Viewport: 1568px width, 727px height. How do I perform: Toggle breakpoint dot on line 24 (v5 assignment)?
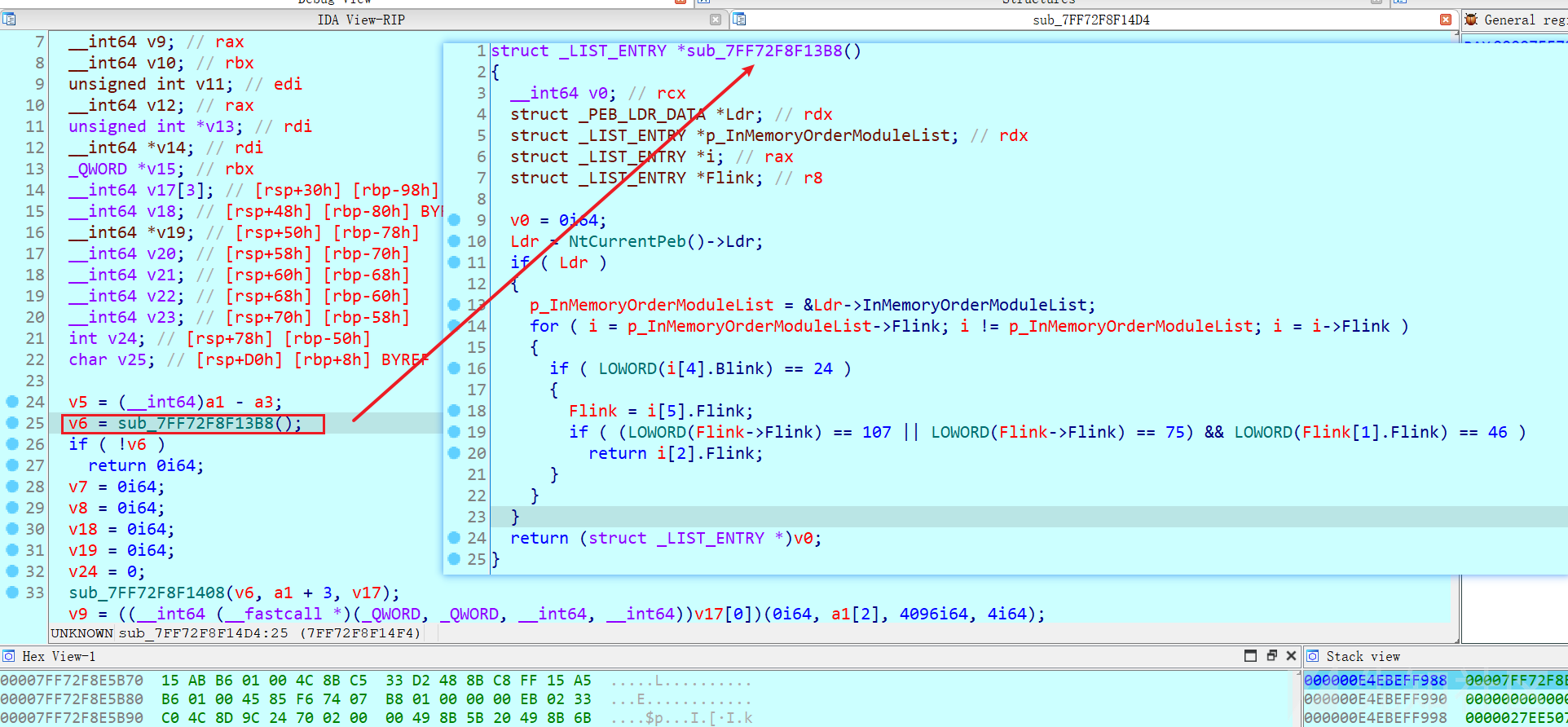pos(12,401)
